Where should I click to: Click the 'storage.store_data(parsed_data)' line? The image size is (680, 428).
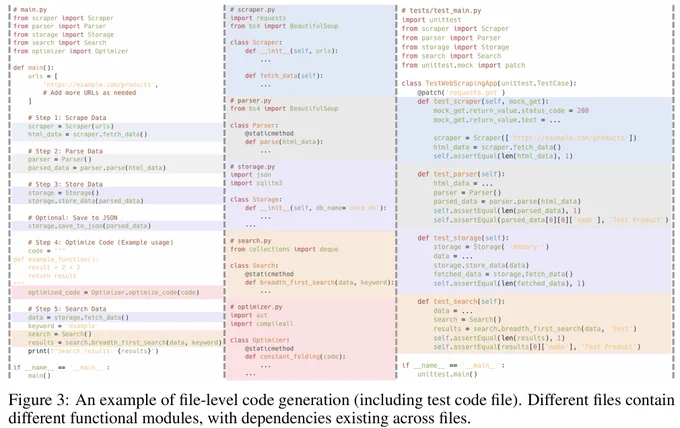click(x=85, y=201)
